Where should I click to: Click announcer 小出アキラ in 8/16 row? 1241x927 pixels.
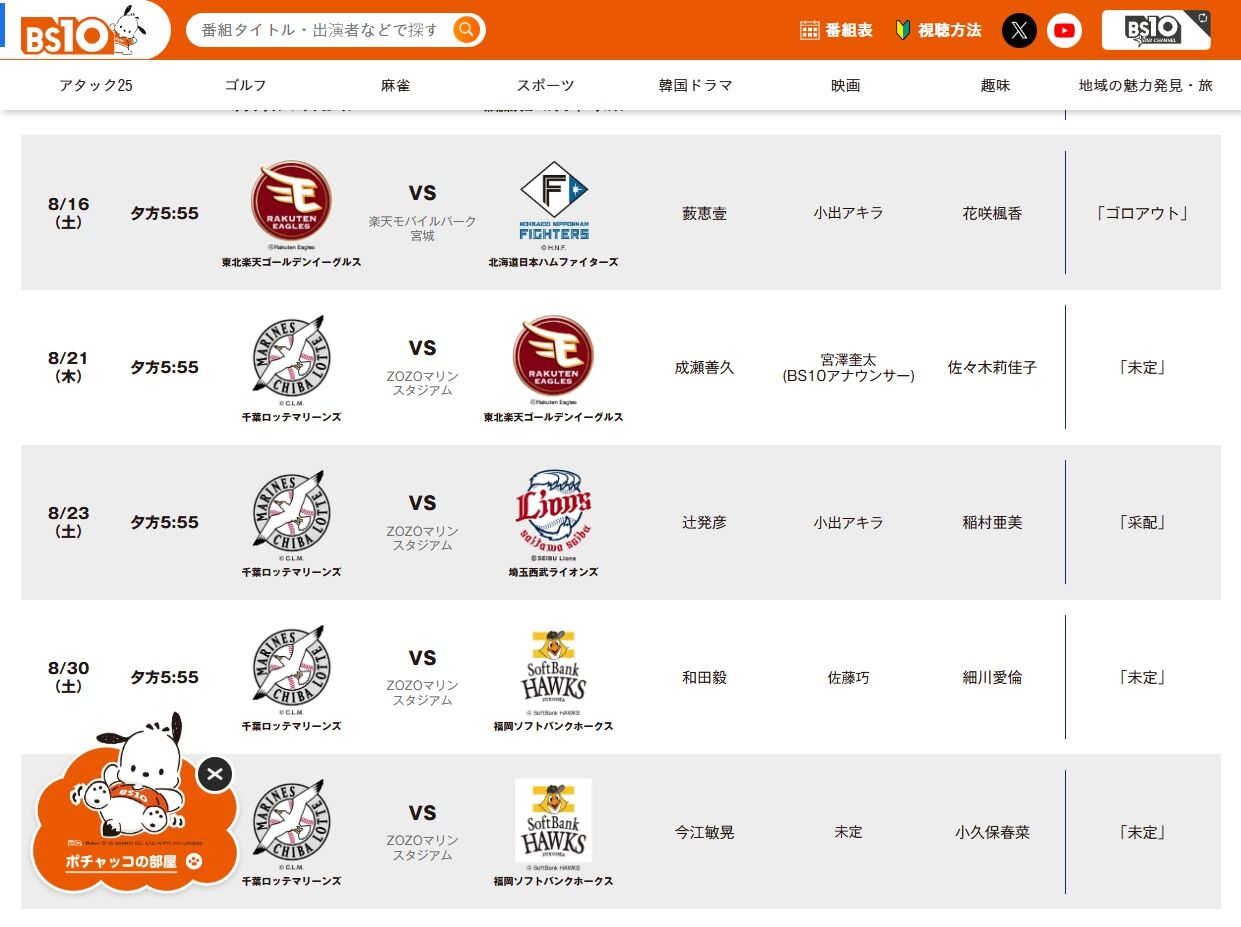coord(848,213)
